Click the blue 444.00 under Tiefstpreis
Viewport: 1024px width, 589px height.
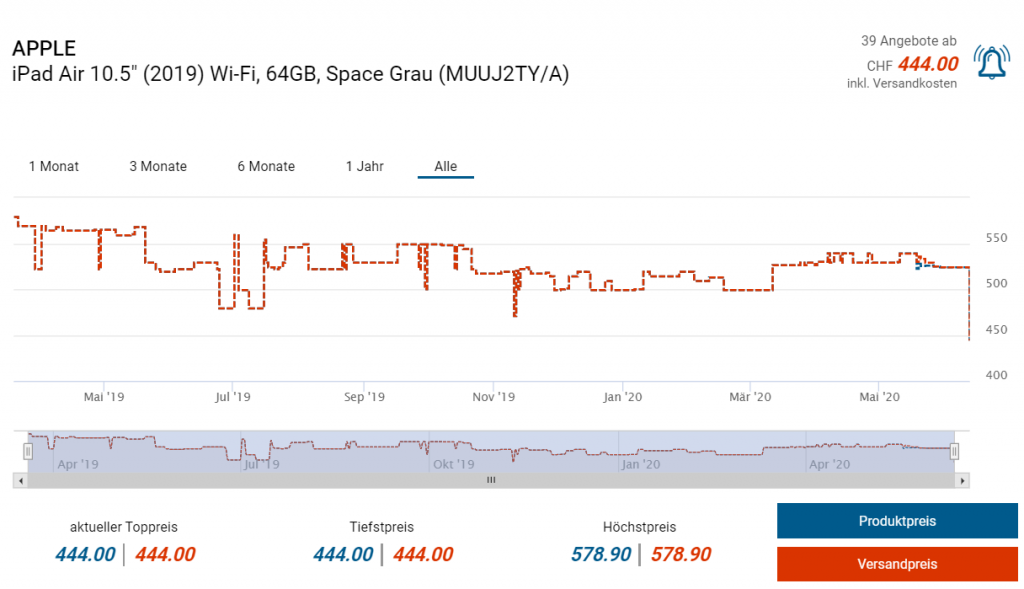(343, 554)
